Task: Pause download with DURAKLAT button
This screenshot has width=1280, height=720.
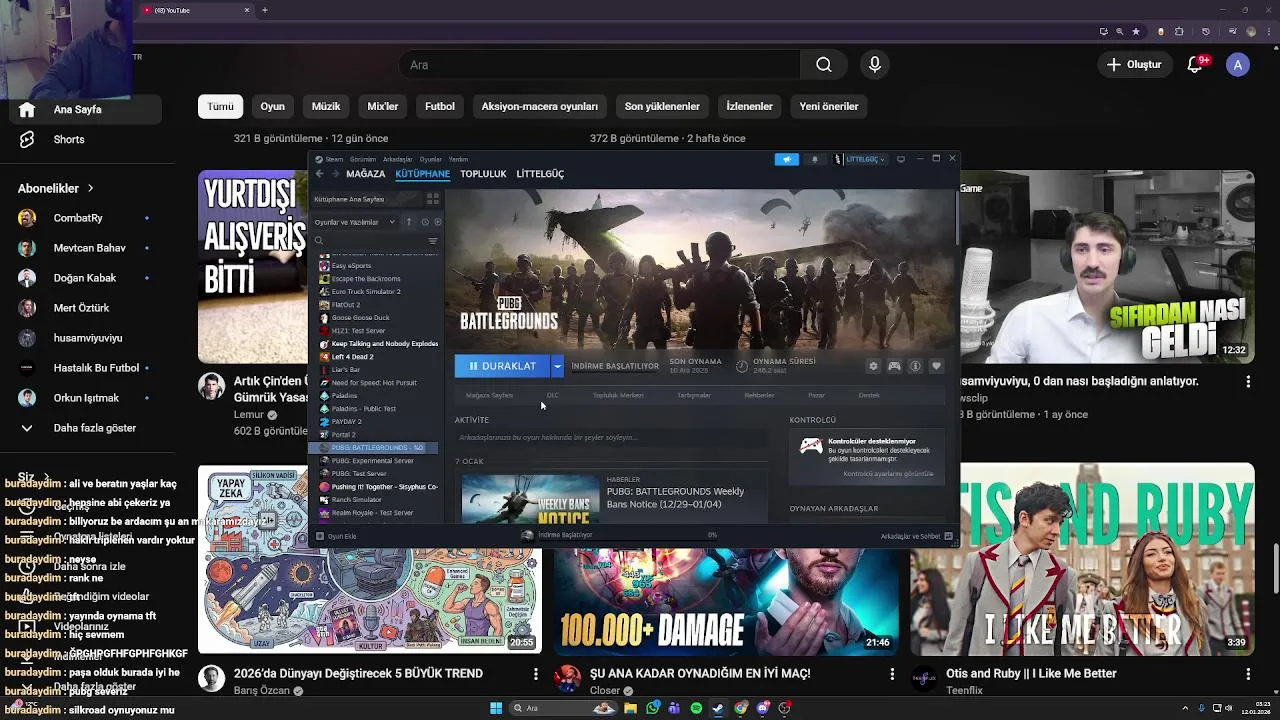Action: (x=503, y=366)
